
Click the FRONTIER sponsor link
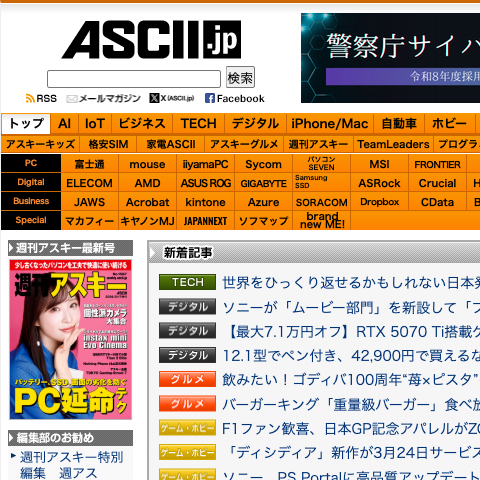437,164
